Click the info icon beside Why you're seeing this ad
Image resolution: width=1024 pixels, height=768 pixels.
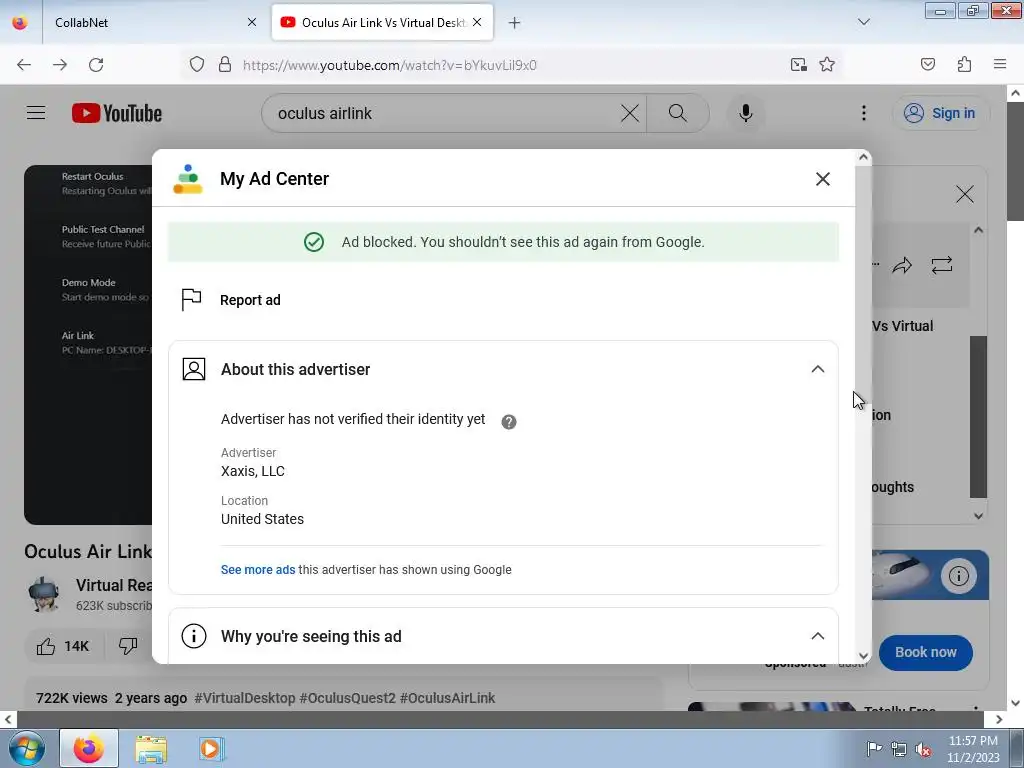193,636
